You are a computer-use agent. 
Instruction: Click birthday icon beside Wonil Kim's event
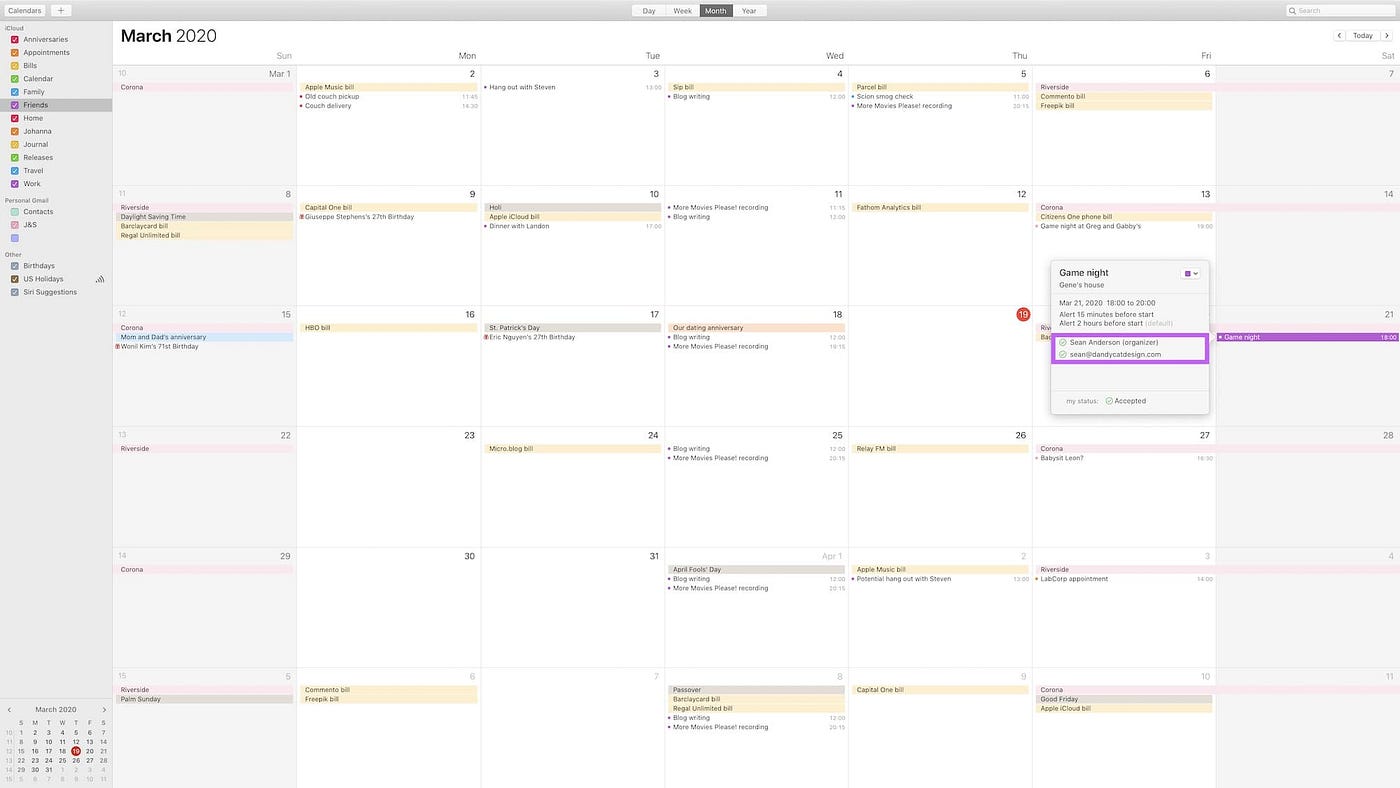pos(117,346)
